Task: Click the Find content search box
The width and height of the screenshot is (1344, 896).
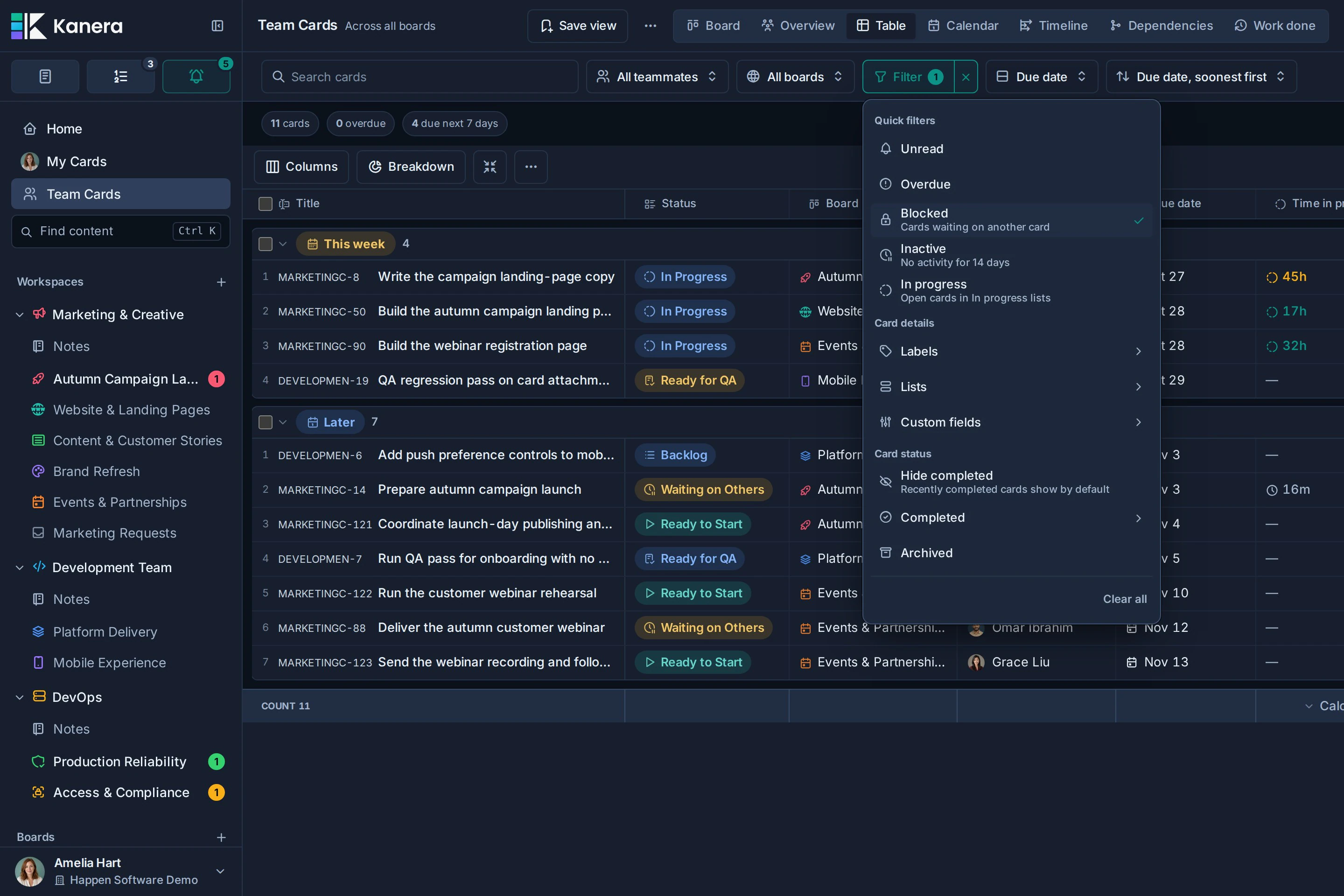Action: point(120,231)
